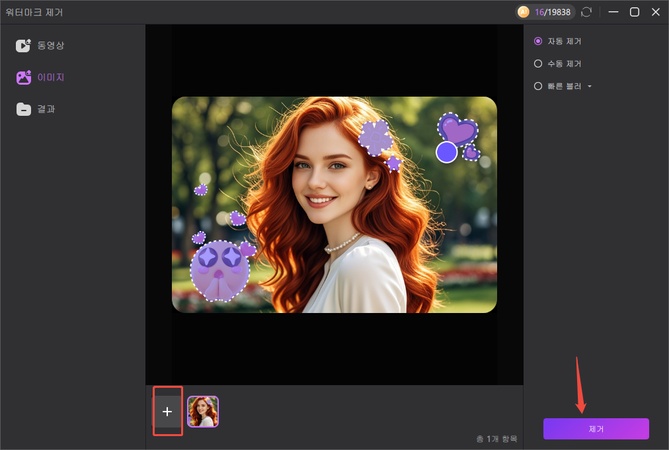Click the flower watermark selection in hair
The width and height of the screenshot is (669, 450).
click(376, 137)
